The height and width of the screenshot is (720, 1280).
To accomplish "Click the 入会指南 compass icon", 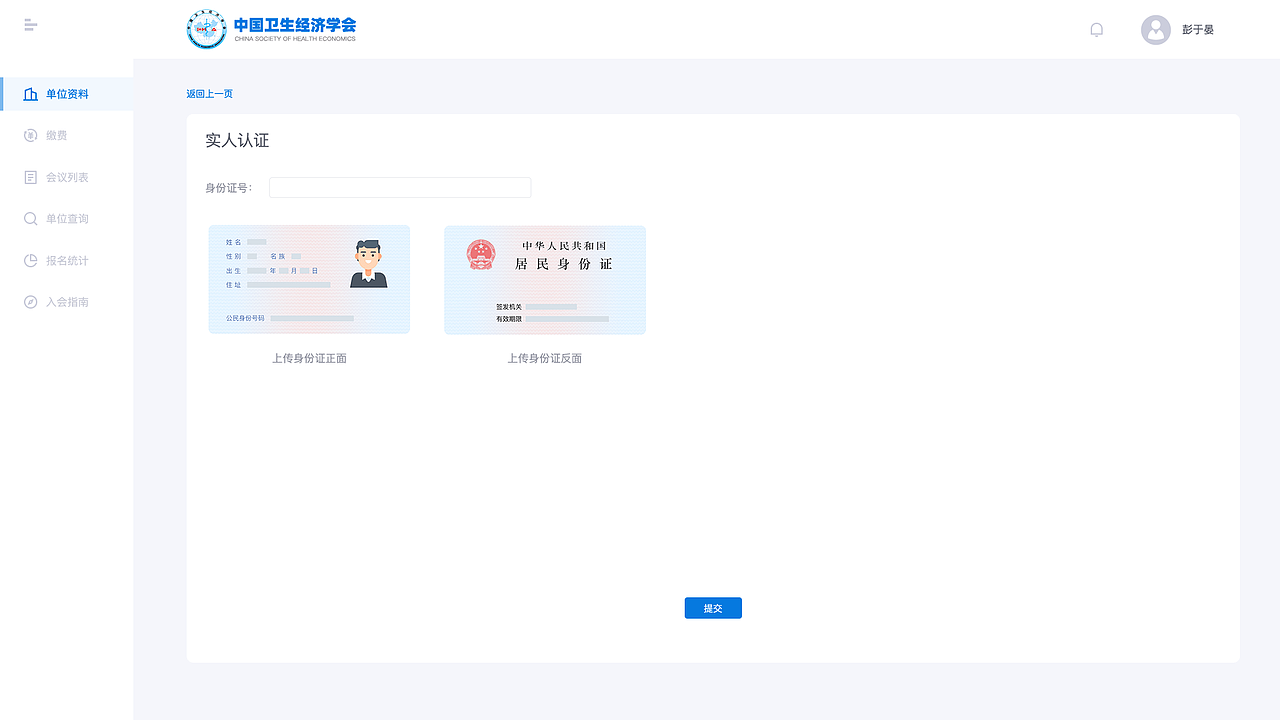I will point(31,302).
